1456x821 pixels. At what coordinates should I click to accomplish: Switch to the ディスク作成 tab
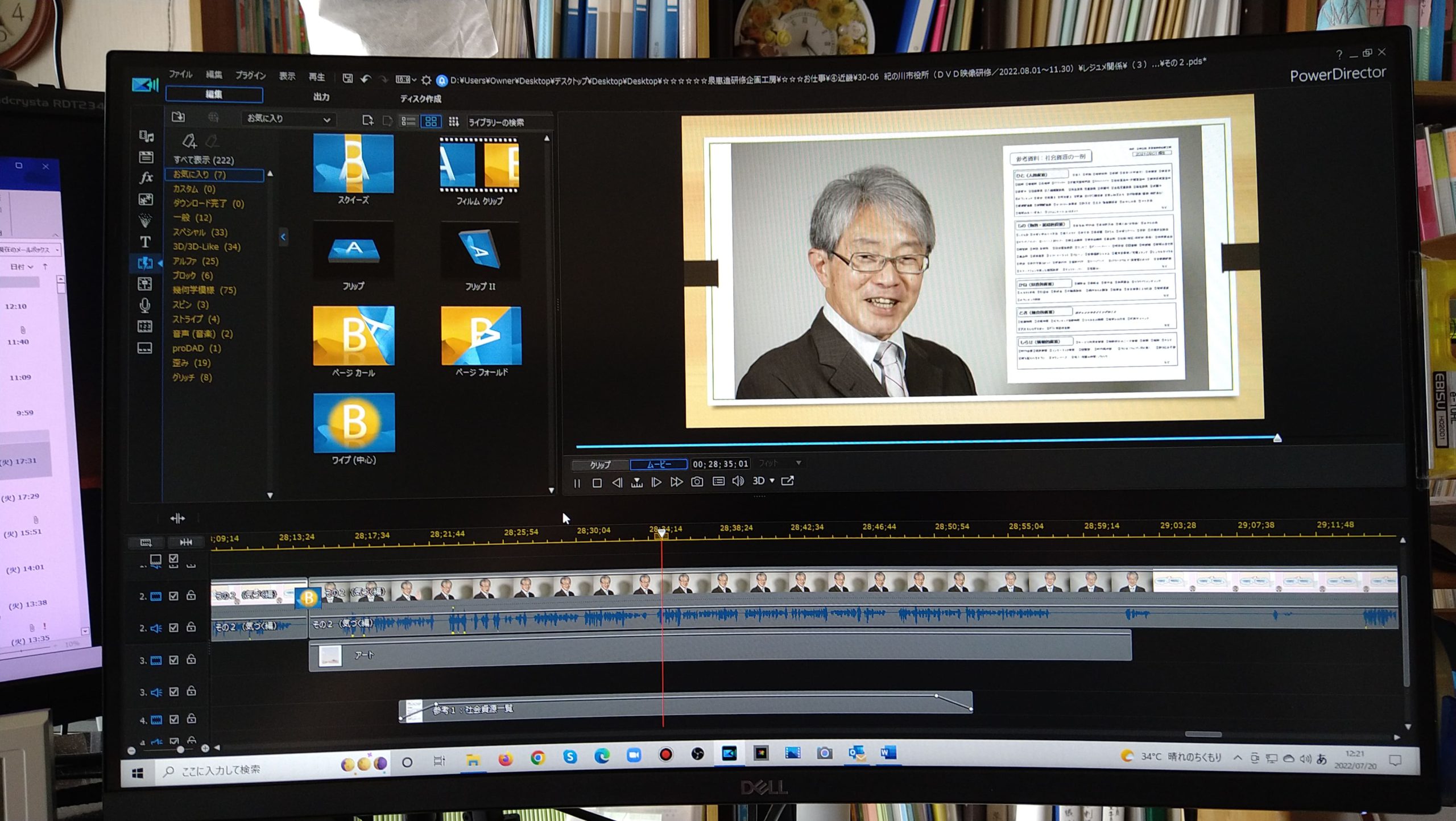(x=421, y=99)
